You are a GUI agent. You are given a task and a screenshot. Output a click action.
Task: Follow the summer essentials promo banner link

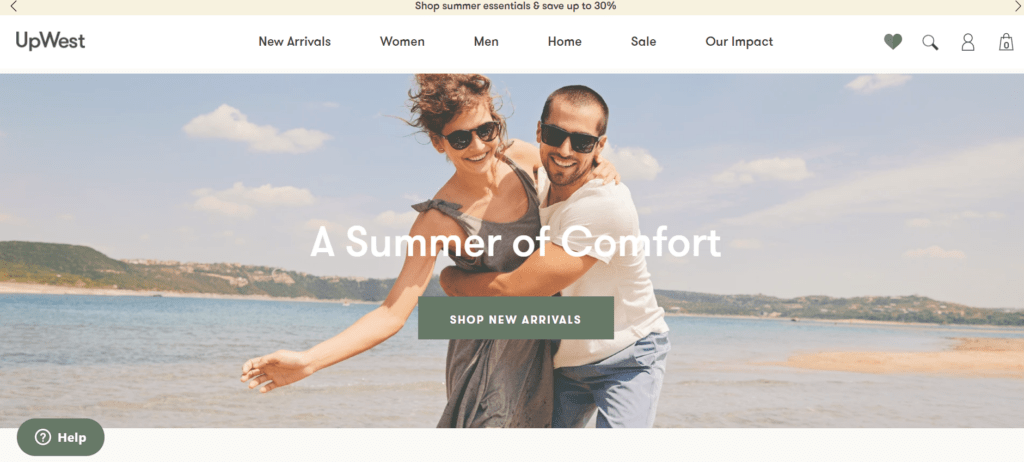515,7
